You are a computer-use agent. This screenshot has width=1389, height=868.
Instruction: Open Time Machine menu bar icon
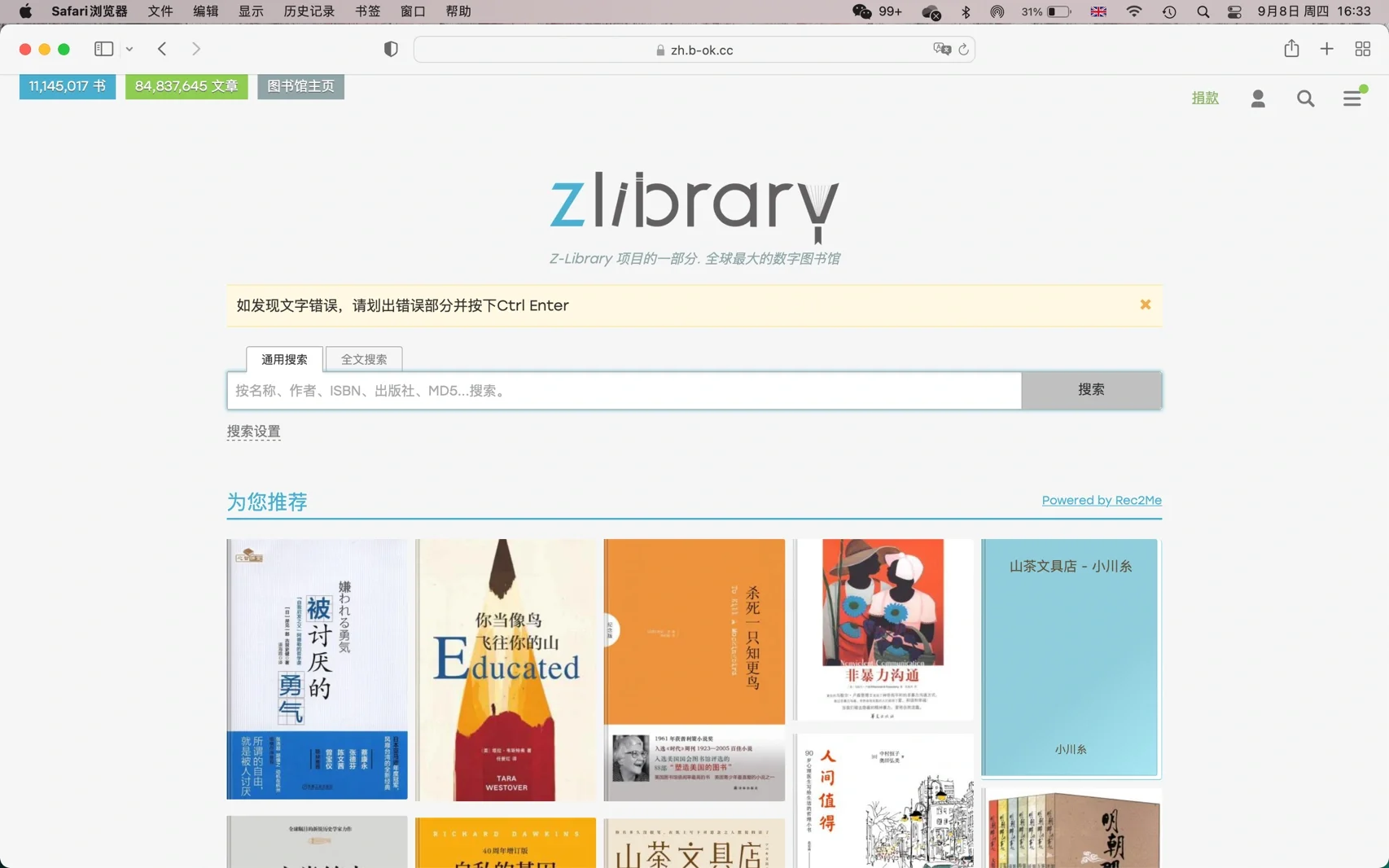click(1169, 11)
